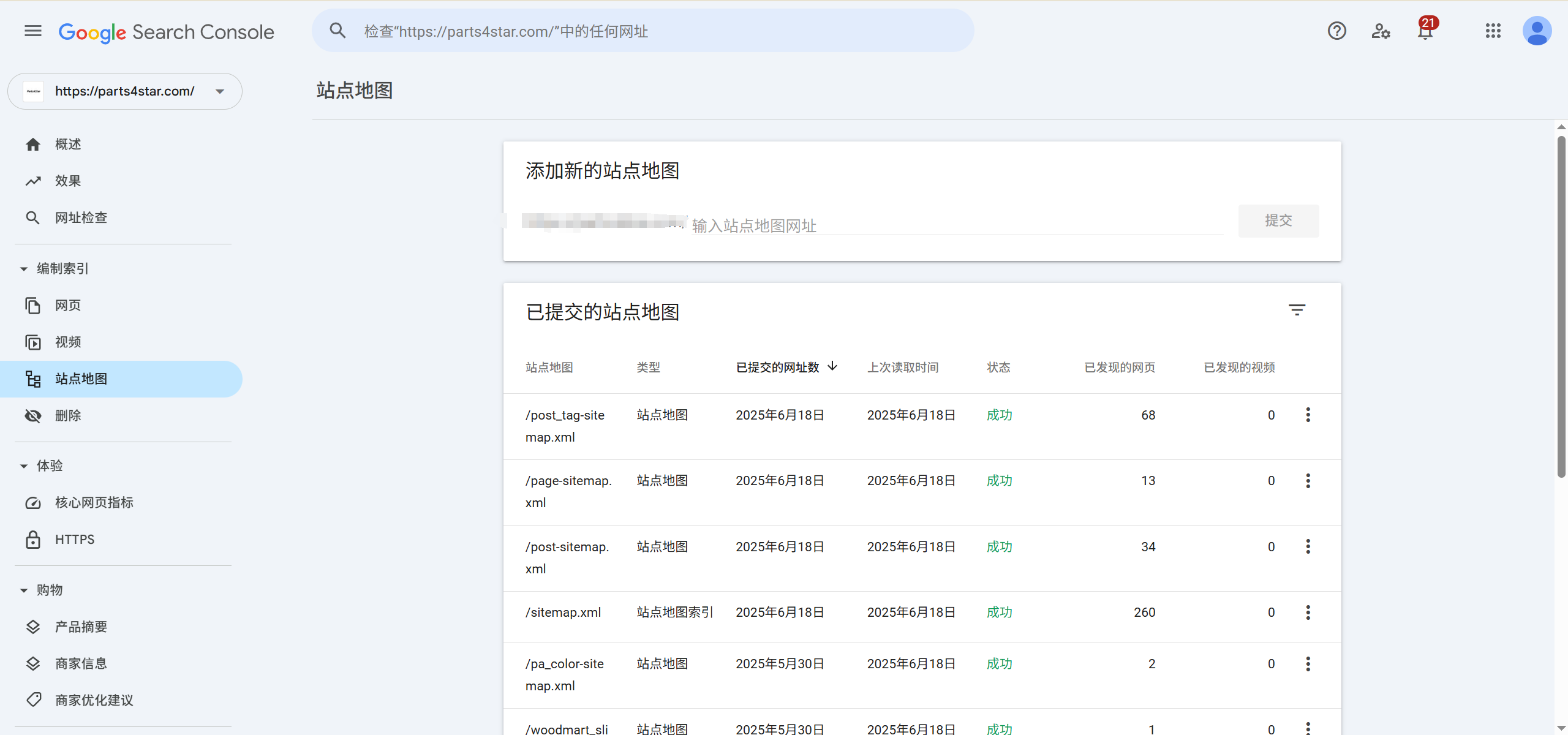The width and height of the screenshot is (1568, 735).
Task: Open the 商家优化建议 link
Action: point(94,700)
